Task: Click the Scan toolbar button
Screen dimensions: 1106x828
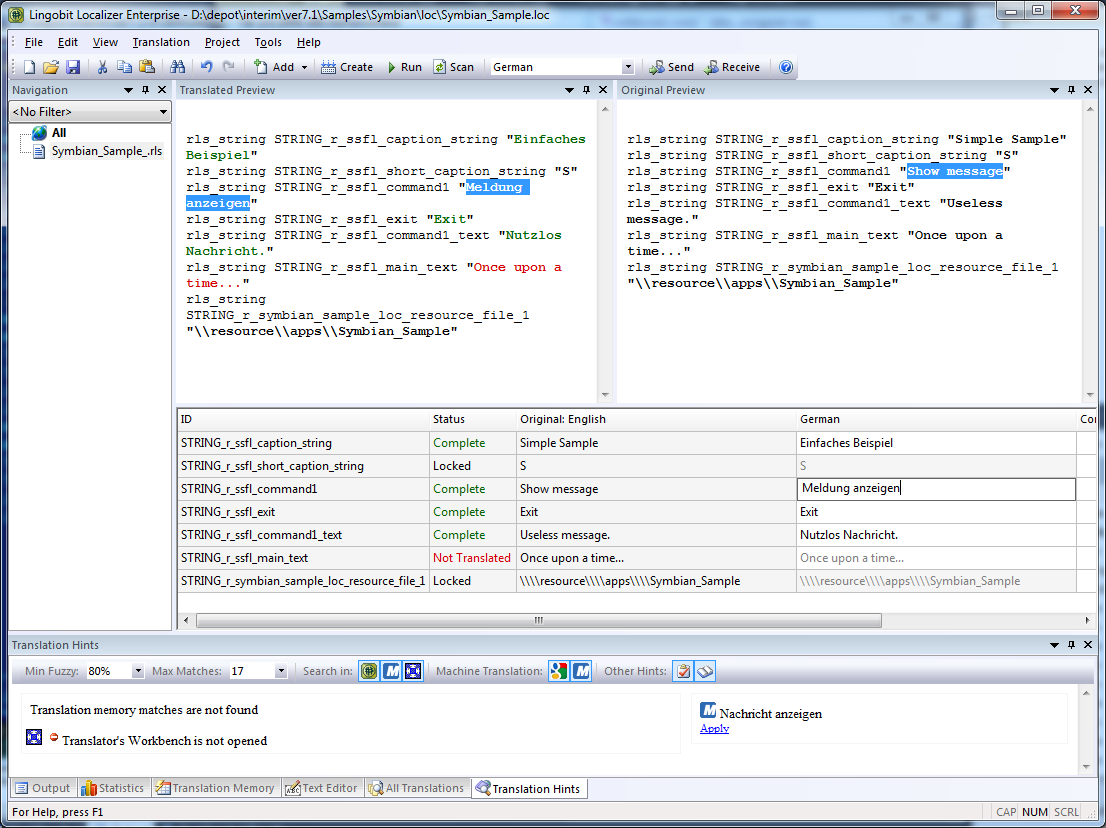Action: pos(454,67)
